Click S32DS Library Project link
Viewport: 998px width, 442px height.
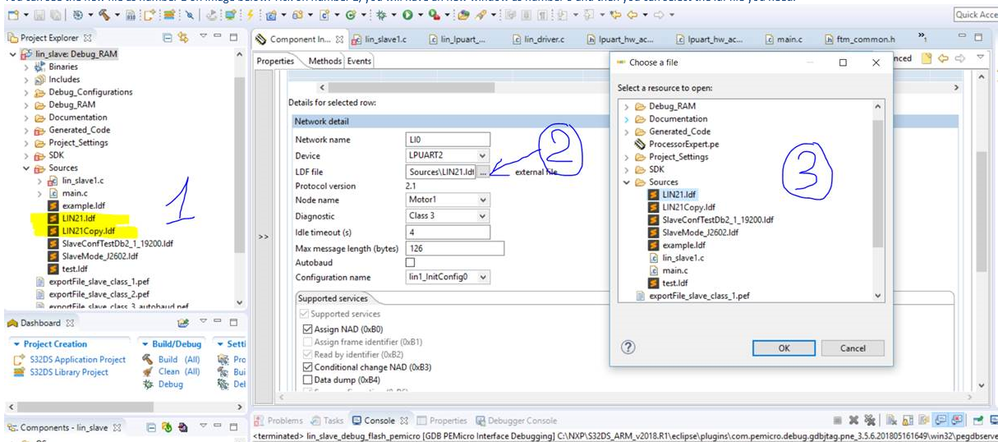pos(69,372)
